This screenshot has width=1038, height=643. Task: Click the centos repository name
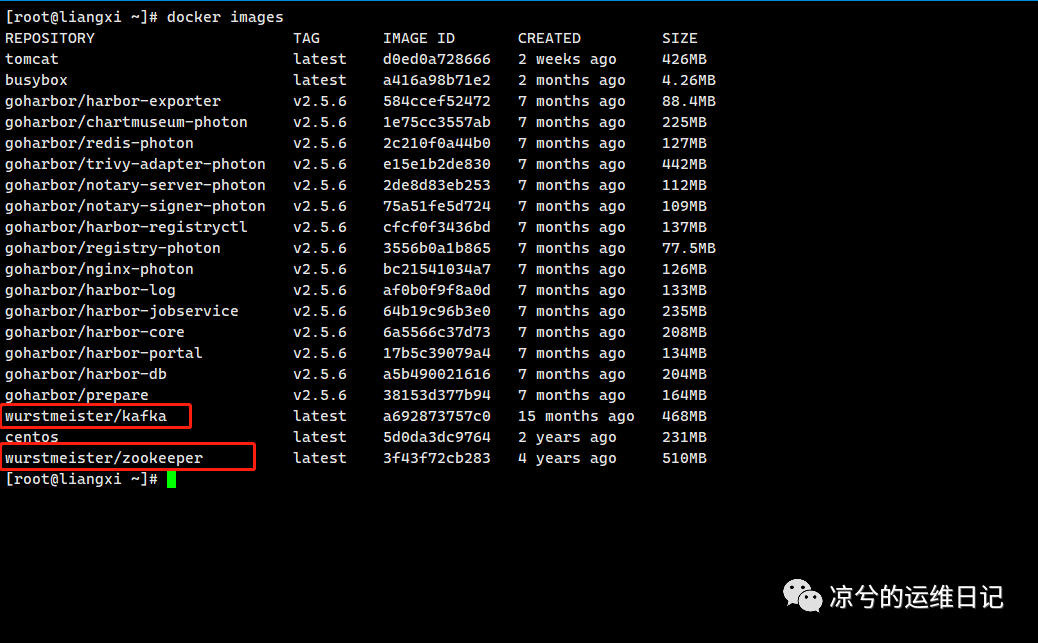coord(32,438)
